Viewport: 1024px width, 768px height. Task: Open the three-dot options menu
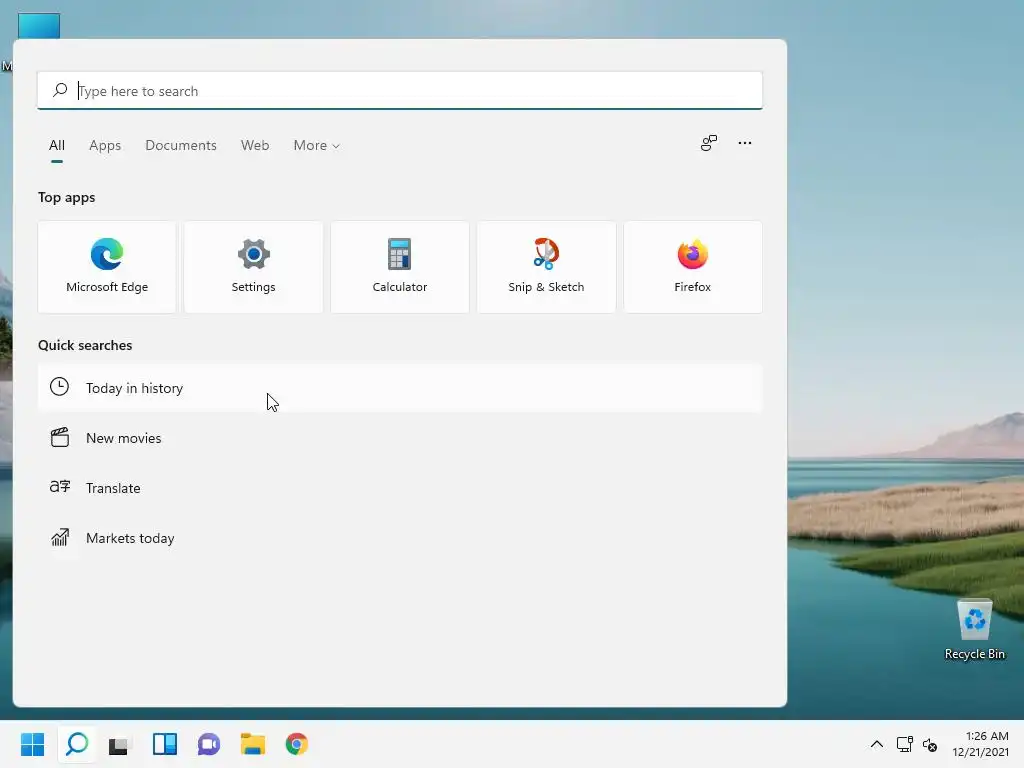coord(744,143)
